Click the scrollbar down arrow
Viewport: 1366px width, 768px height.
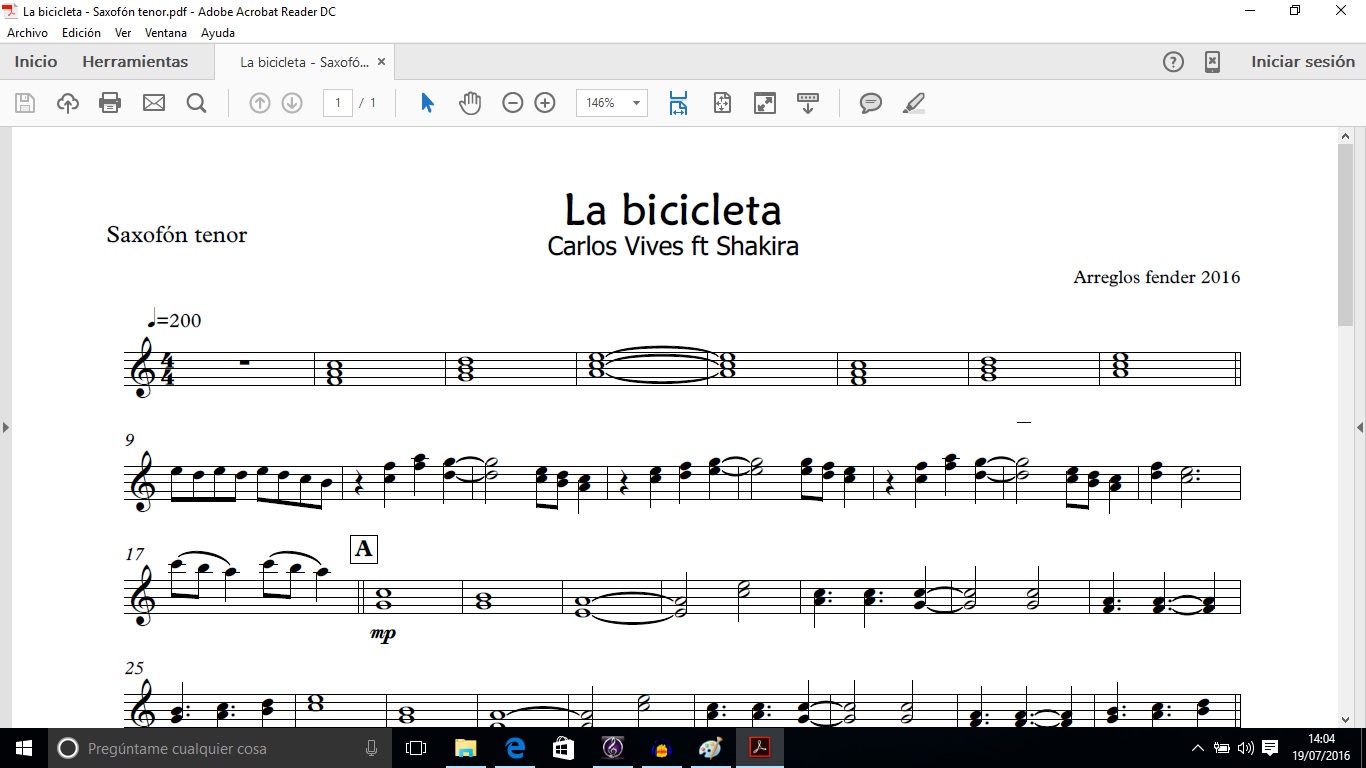click(1345, 719)
